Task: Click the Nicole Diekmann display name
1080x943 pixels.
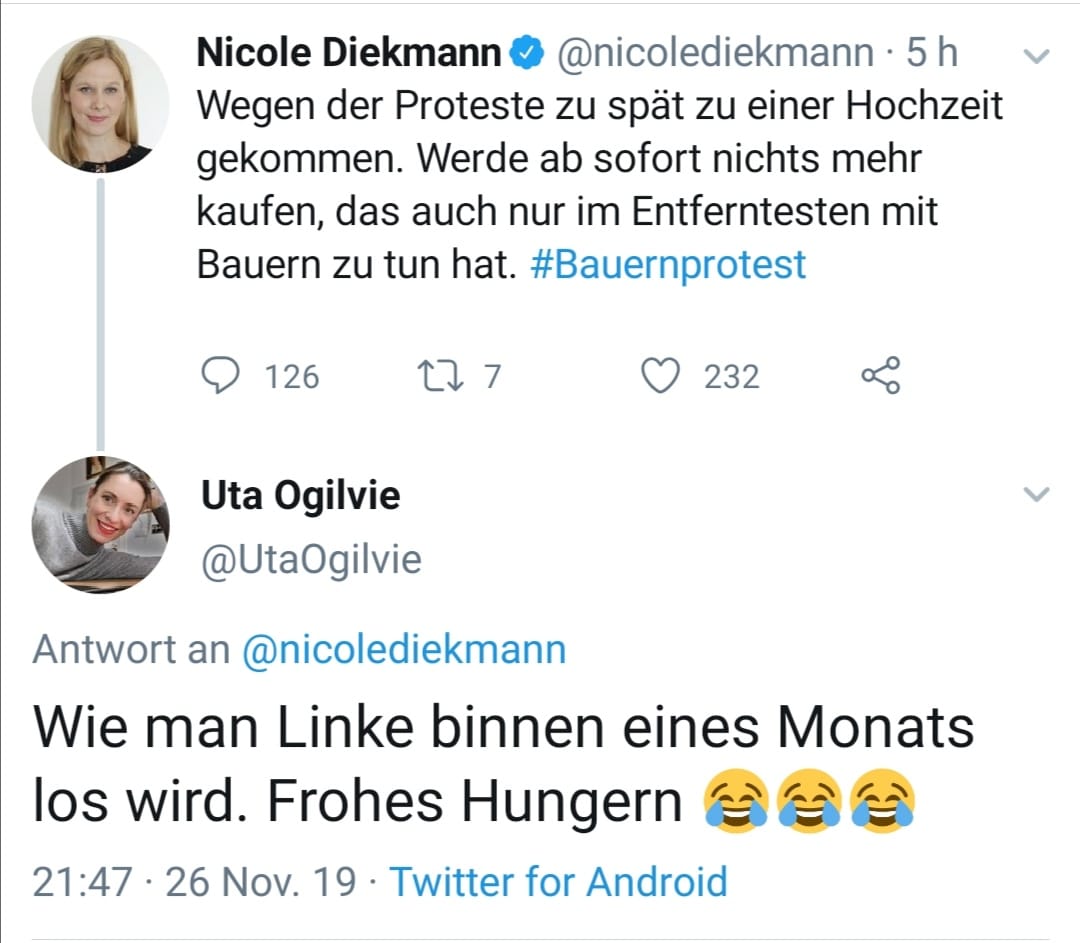Action: pos(348,54)
